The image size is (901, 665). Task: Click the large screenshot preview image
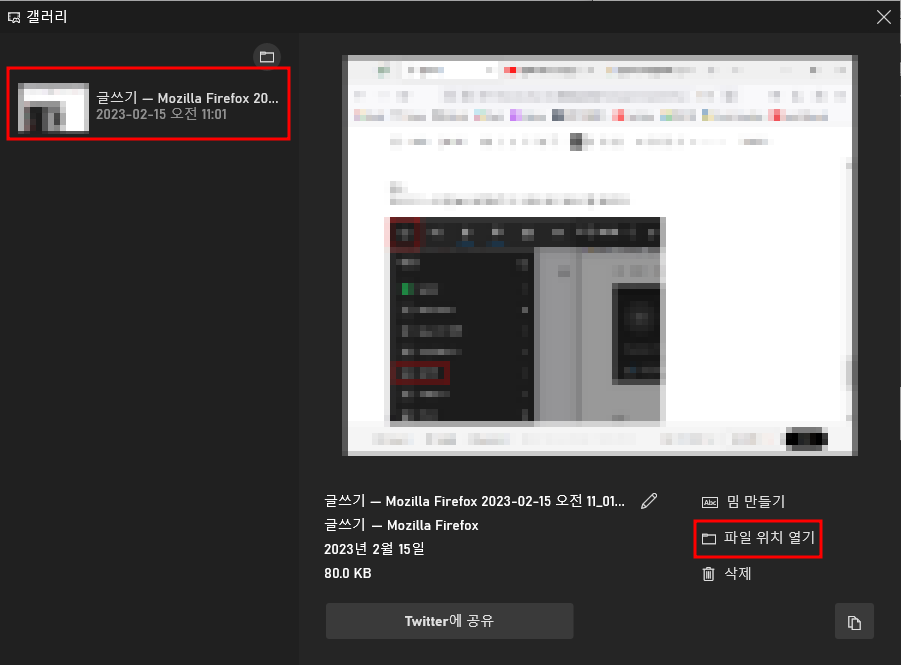(x=599, y=255)
